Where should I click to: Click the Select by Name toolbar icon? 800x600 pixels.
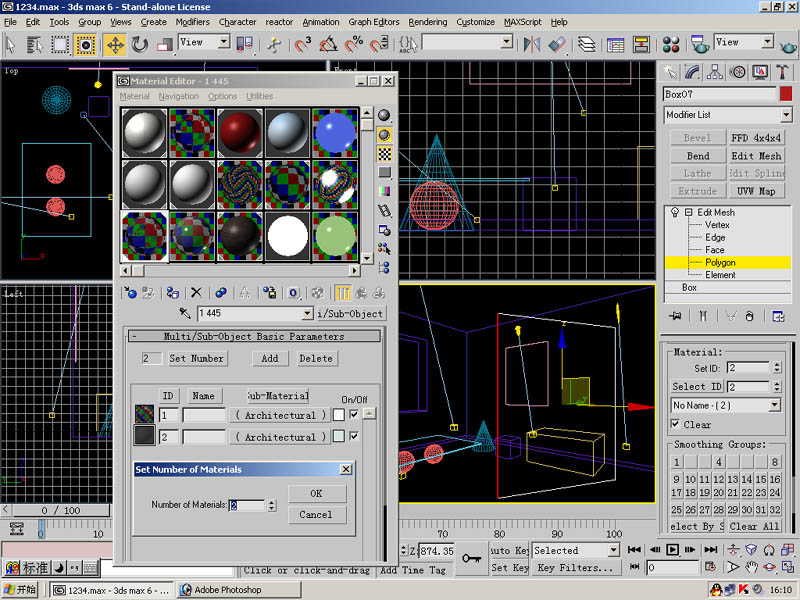tap(35, 45)
